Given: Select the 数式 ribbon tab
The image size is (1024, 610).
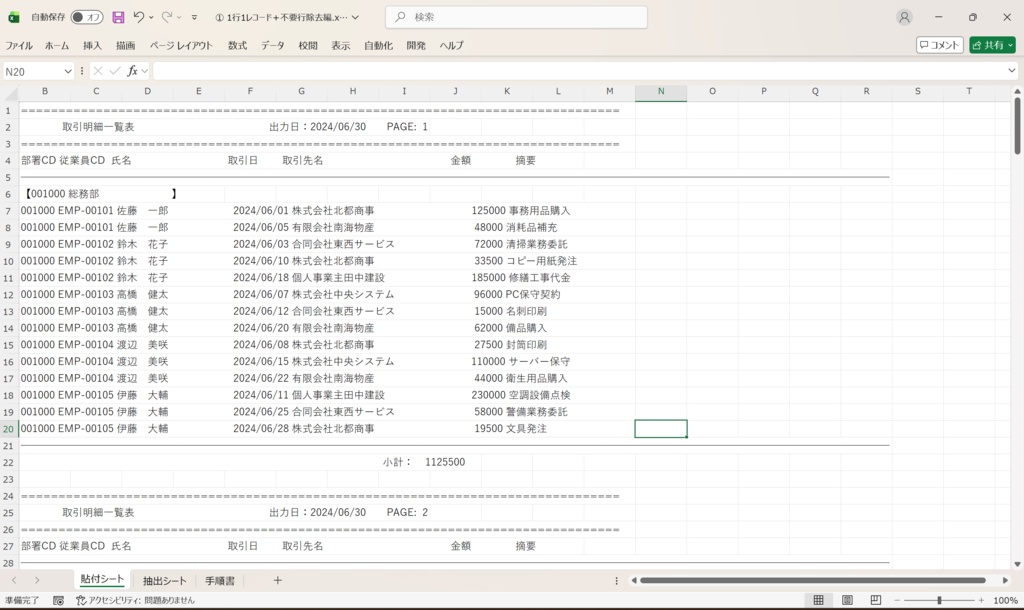Looking at the screenshot, I should [237, 46].
